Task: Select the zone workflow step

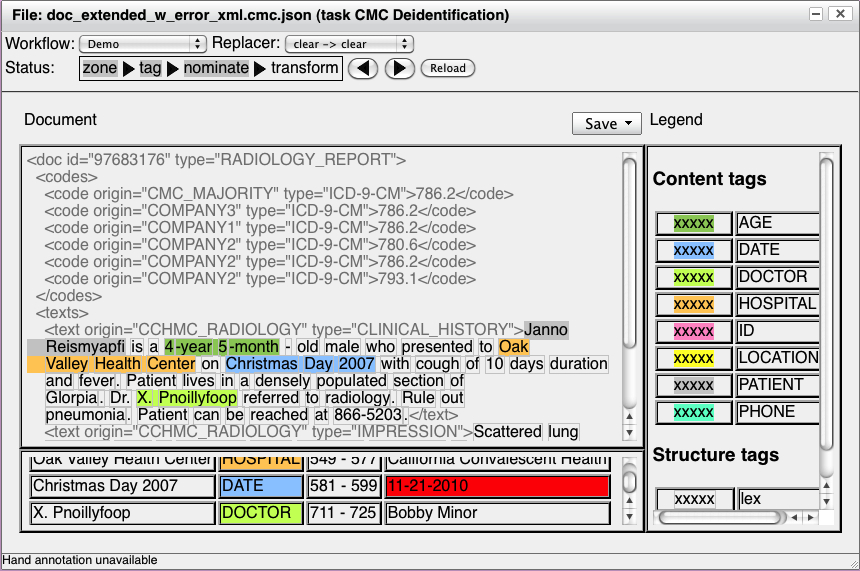Action: point(100,68)
